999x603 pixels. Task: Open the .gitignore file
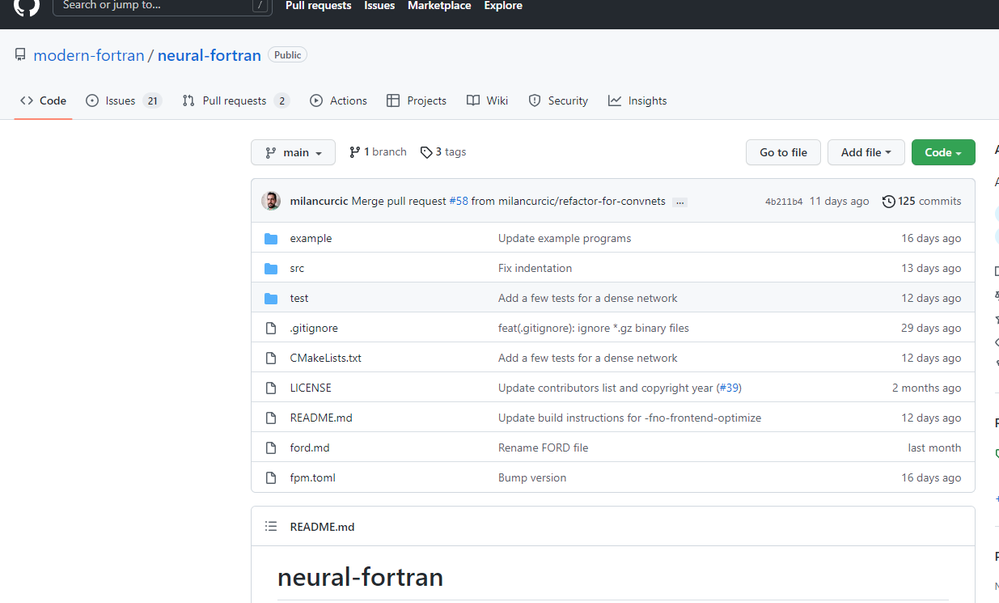(314, 328)
